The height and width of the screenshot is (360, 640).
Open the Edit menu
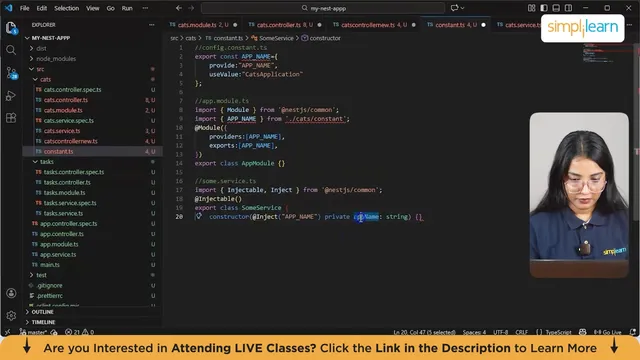pyautogui.click(x=42, y=8)
